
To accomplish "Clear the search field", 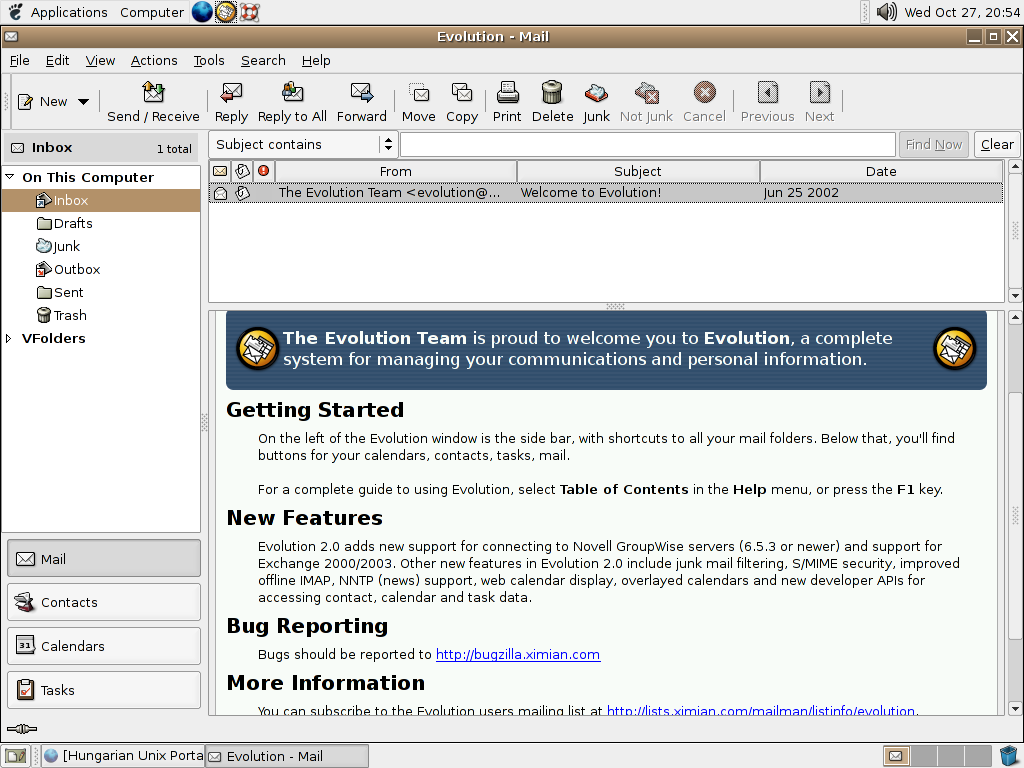I will [x=997, y=144].
